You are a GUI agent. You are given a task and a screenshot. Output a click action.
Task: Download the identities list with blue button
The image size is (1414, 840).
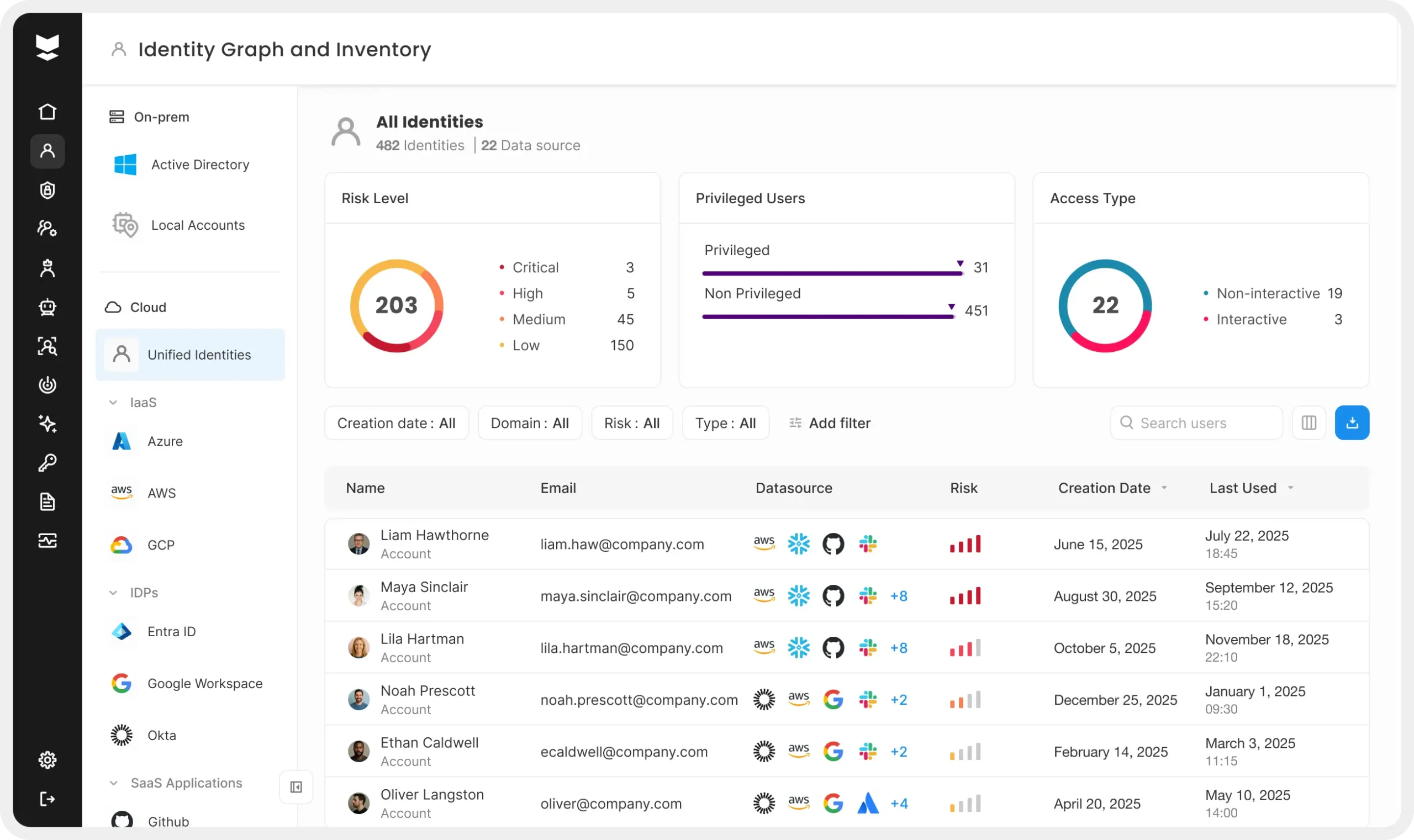[x=1352, y=423]
